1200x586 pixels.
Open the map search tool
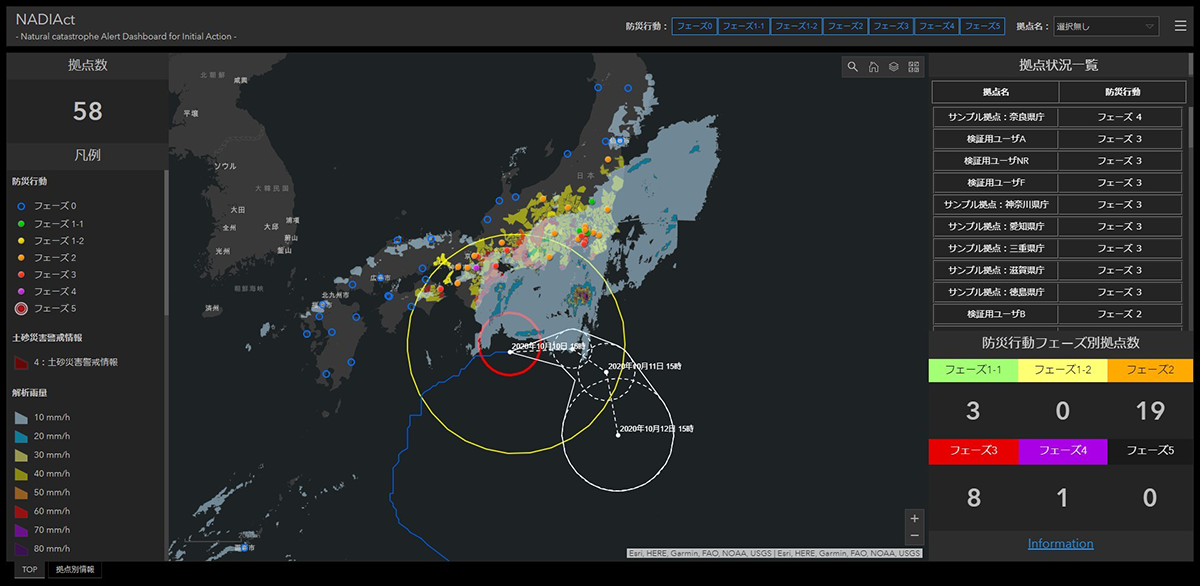point(853,67)
